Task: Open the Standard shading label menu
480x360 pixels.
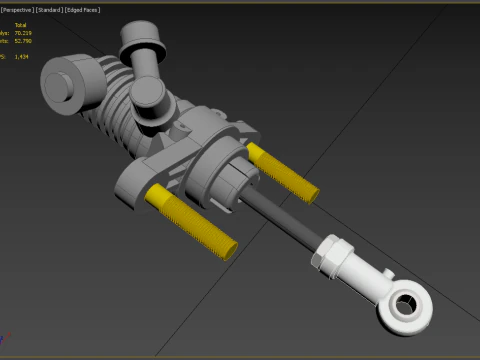Action: click(49, 10)
